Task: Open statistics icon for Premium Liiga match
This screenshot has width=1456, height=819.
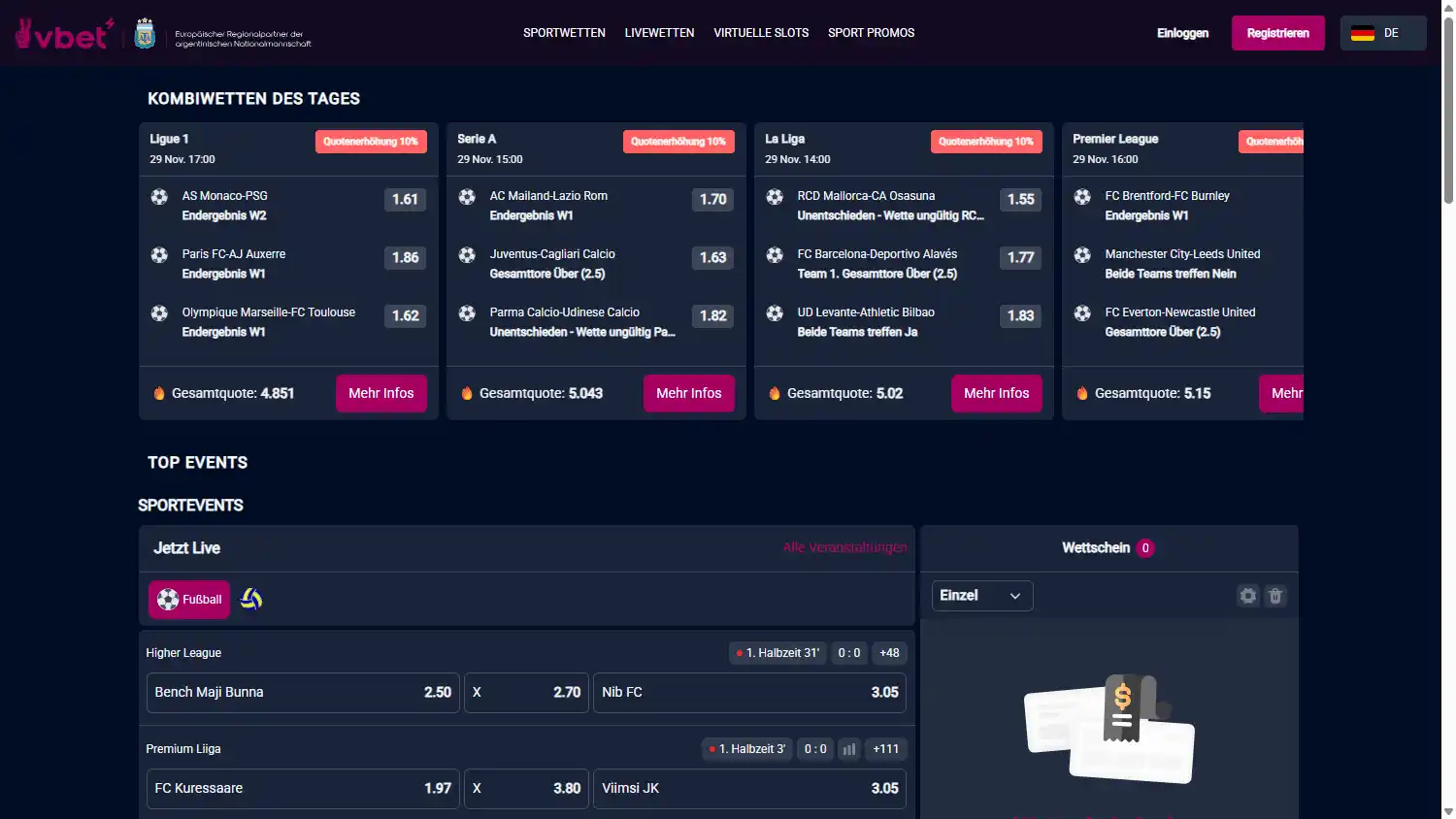Action: (x=849, y=749)
